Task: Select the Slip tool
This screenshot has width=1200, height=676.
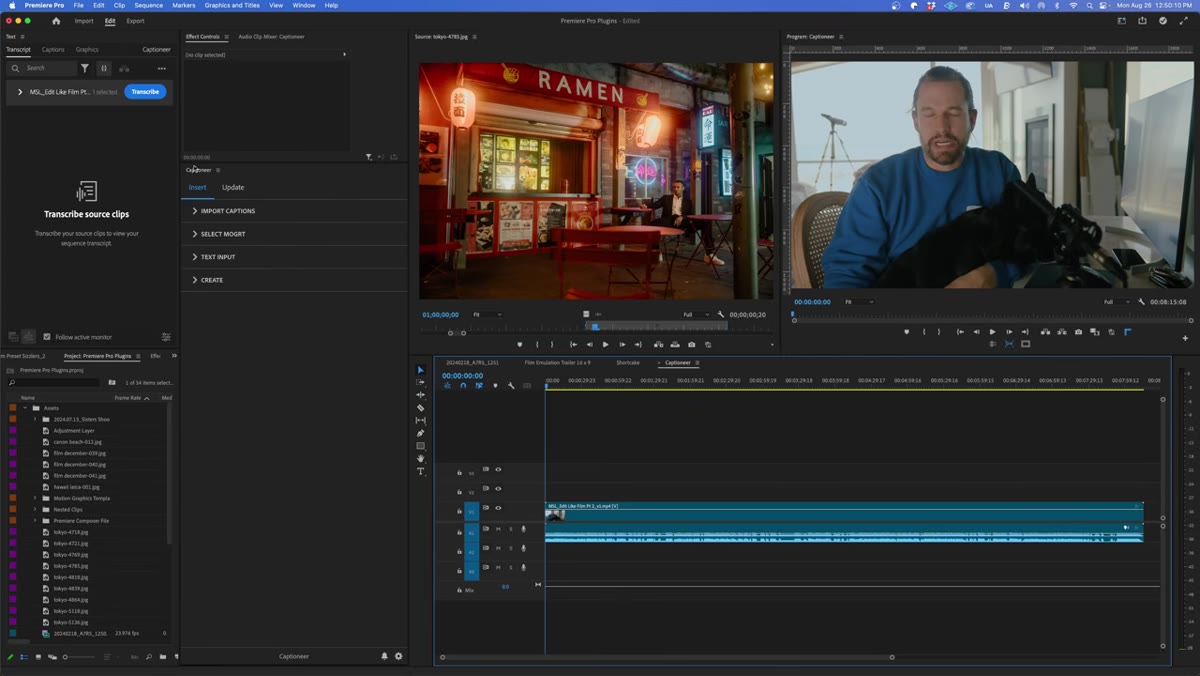Action: point(420,420)
